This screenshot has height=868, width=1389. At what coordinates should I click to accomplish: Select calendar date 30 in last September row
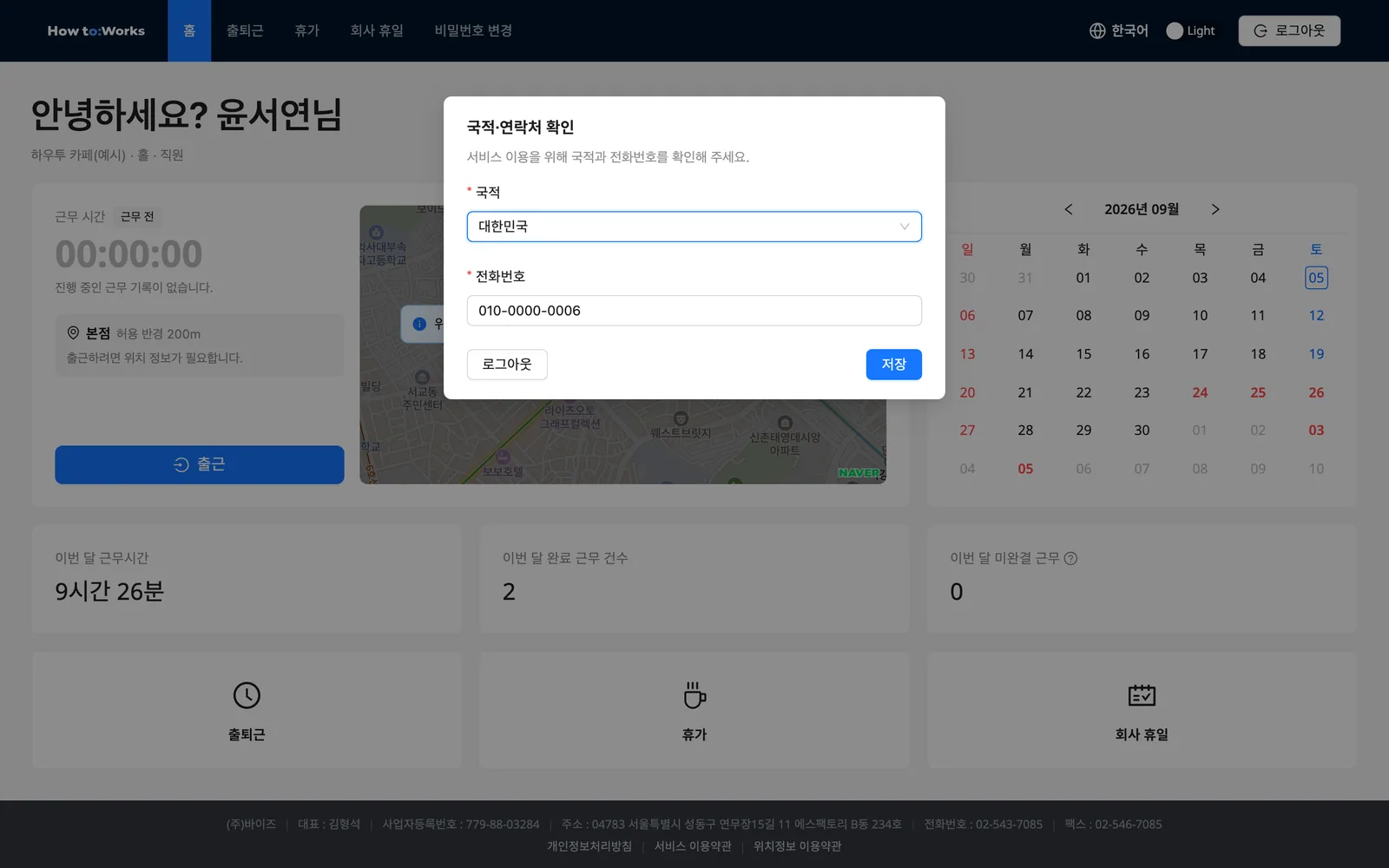(x=1142, y=431)
